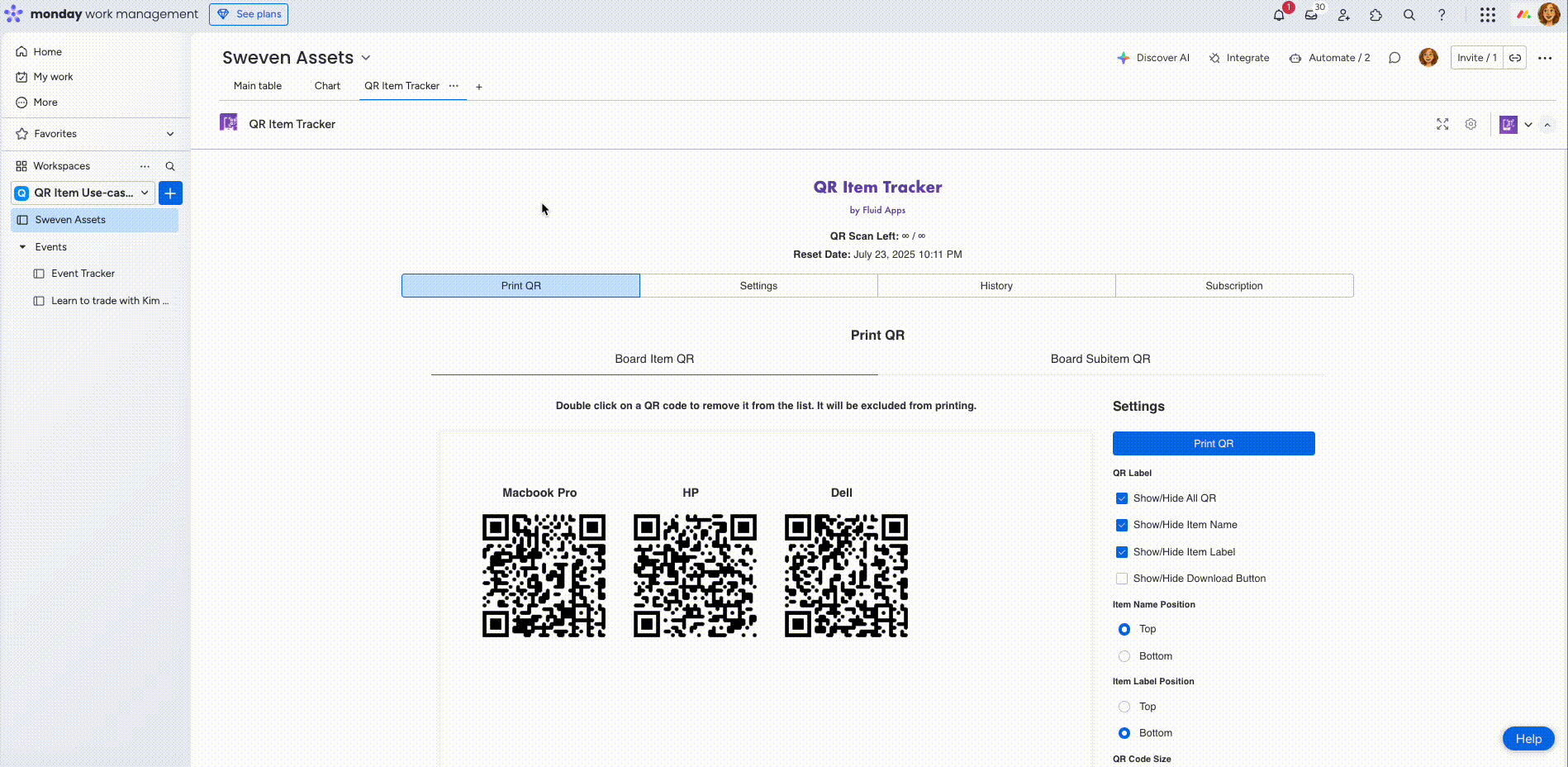Viewport: 1568px width, 767px height.
Task: Open the QR Item Use-case workspace dropdown
Action: (83, 193)
